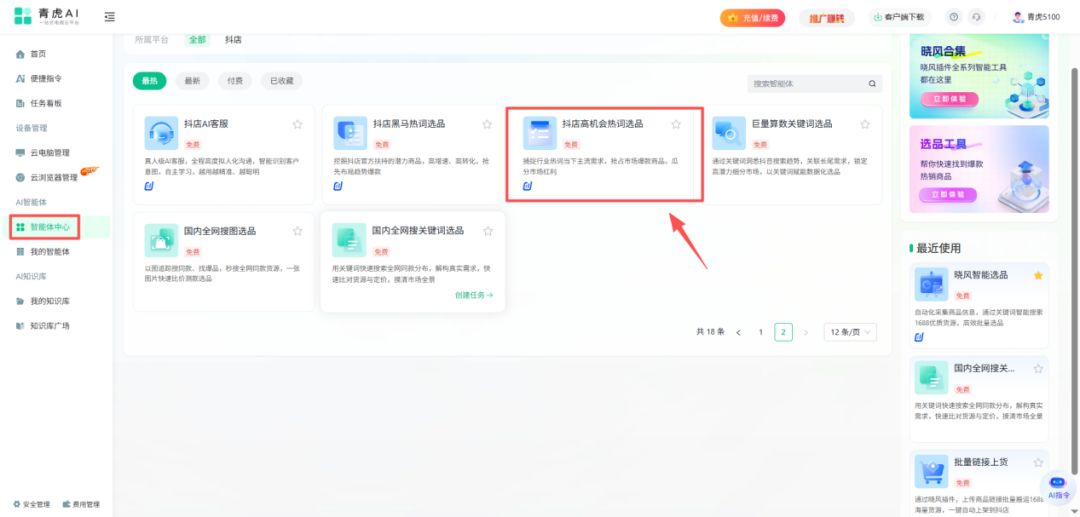
Task: Open the 抖店AI客服 headset icon
Action: [x=161, y=133]
